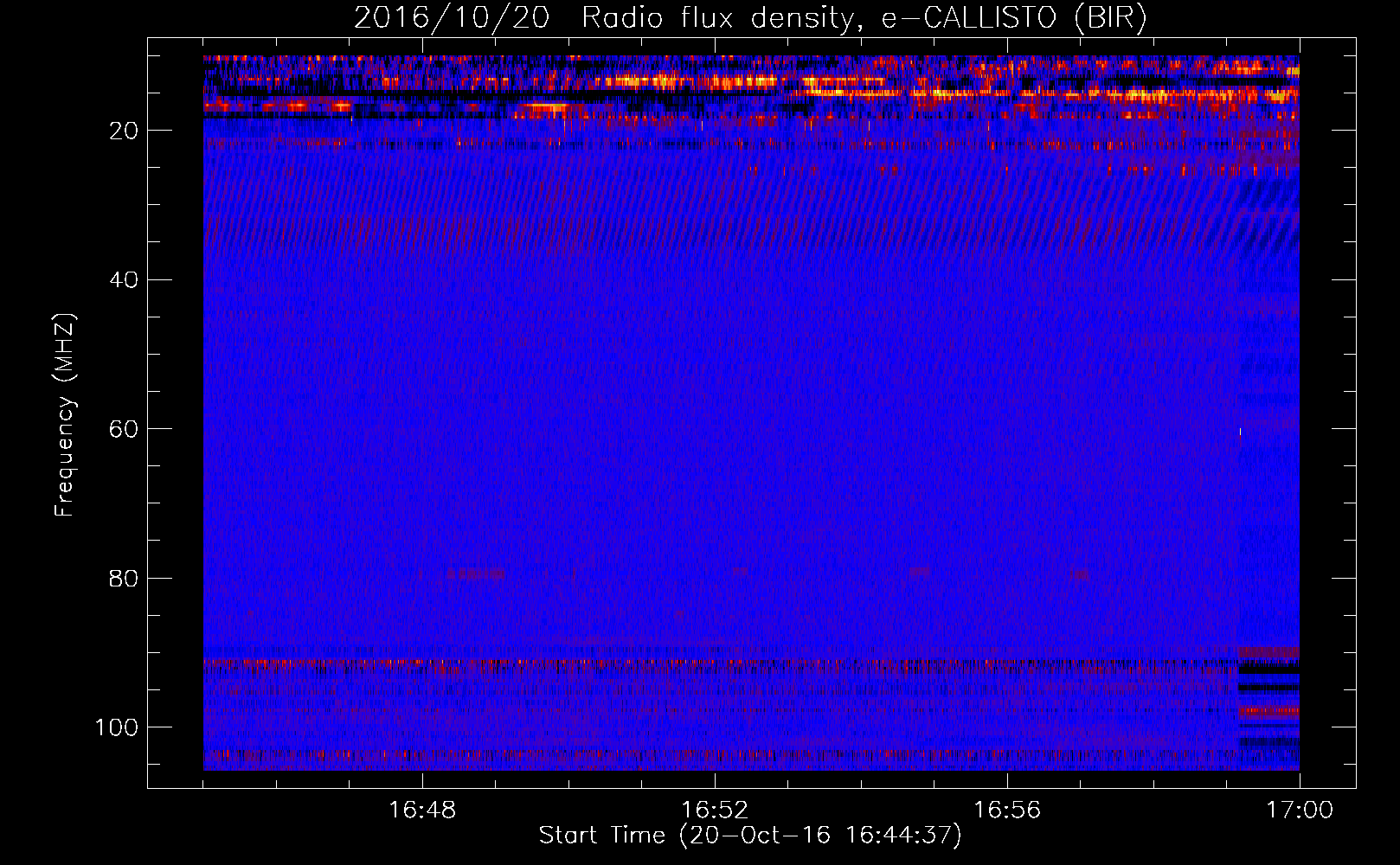
Task: Click the 'Frequency (MHZ)' axis label
Action: tap(65, 415)
